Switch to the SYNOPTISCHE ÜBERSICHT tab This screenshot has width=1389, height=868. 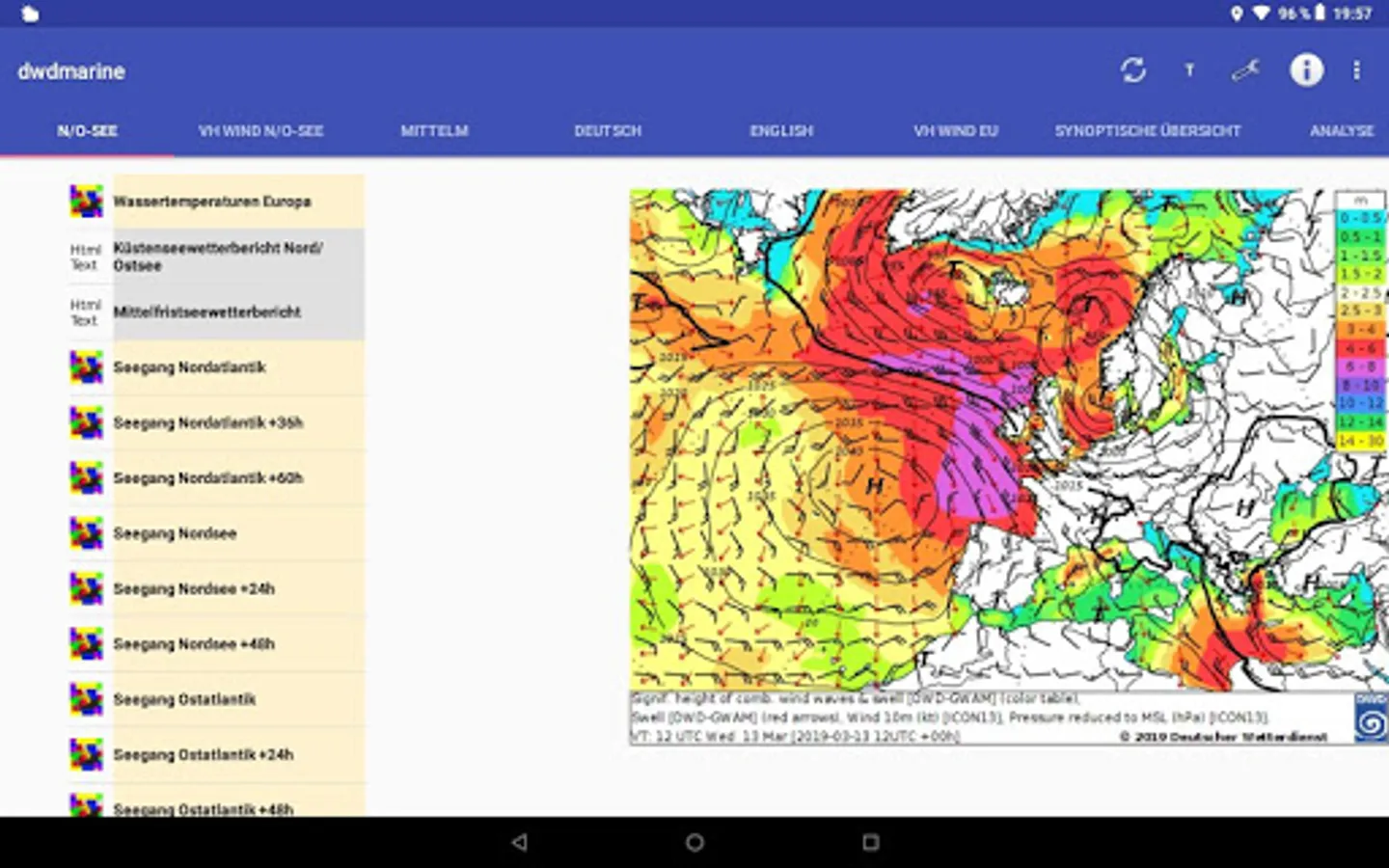point(1148,131)
